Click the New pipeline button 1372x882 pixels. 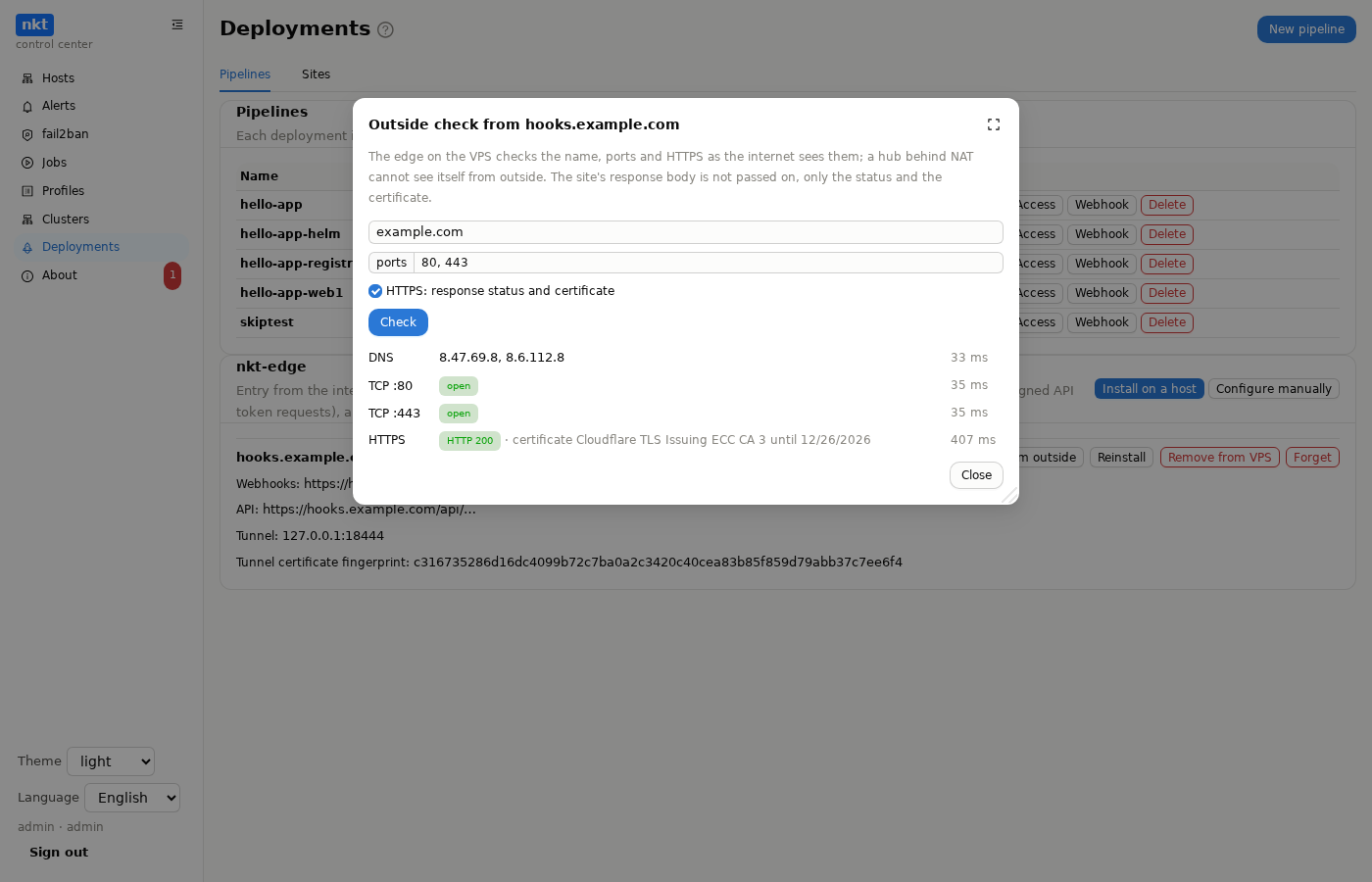(x=1306, y=29)
